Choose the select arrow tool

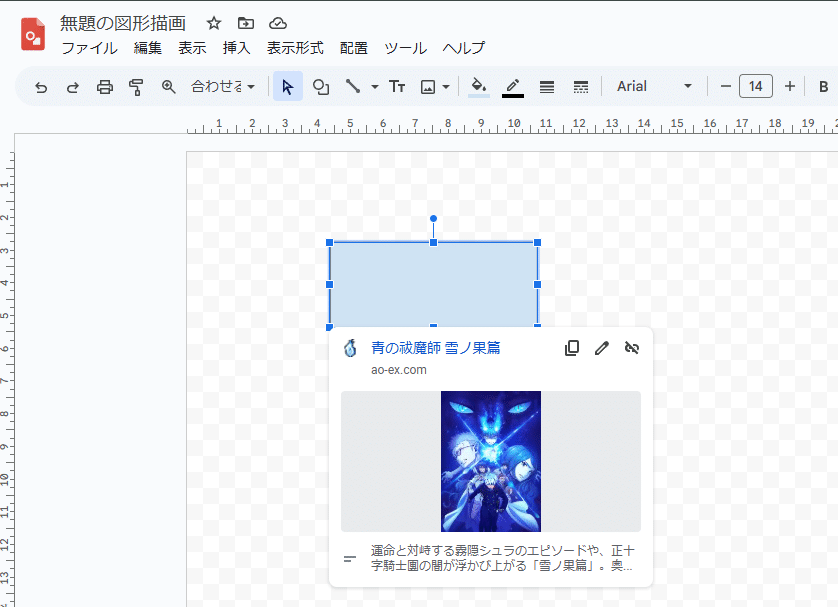pos(288,87)
